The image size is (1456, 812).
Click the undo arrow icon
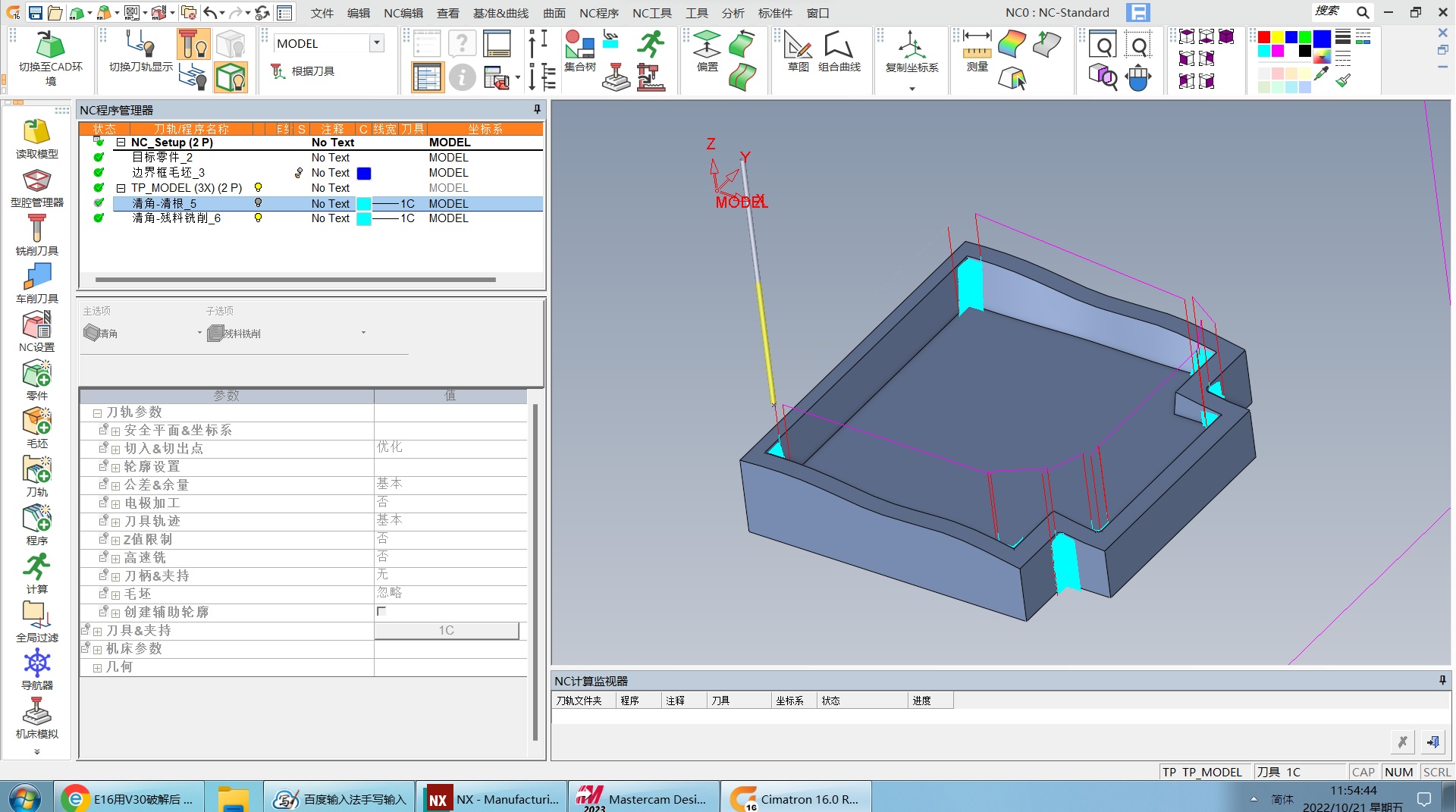tap(210, 13)
